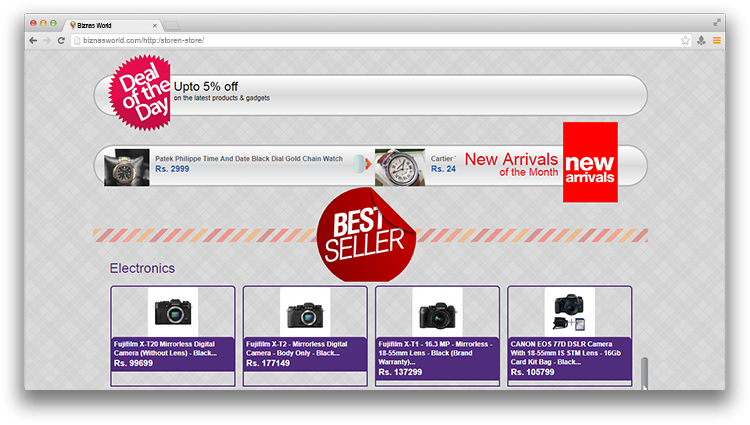
Task: Open a new tab with the blank tab button
Action: 171,23
